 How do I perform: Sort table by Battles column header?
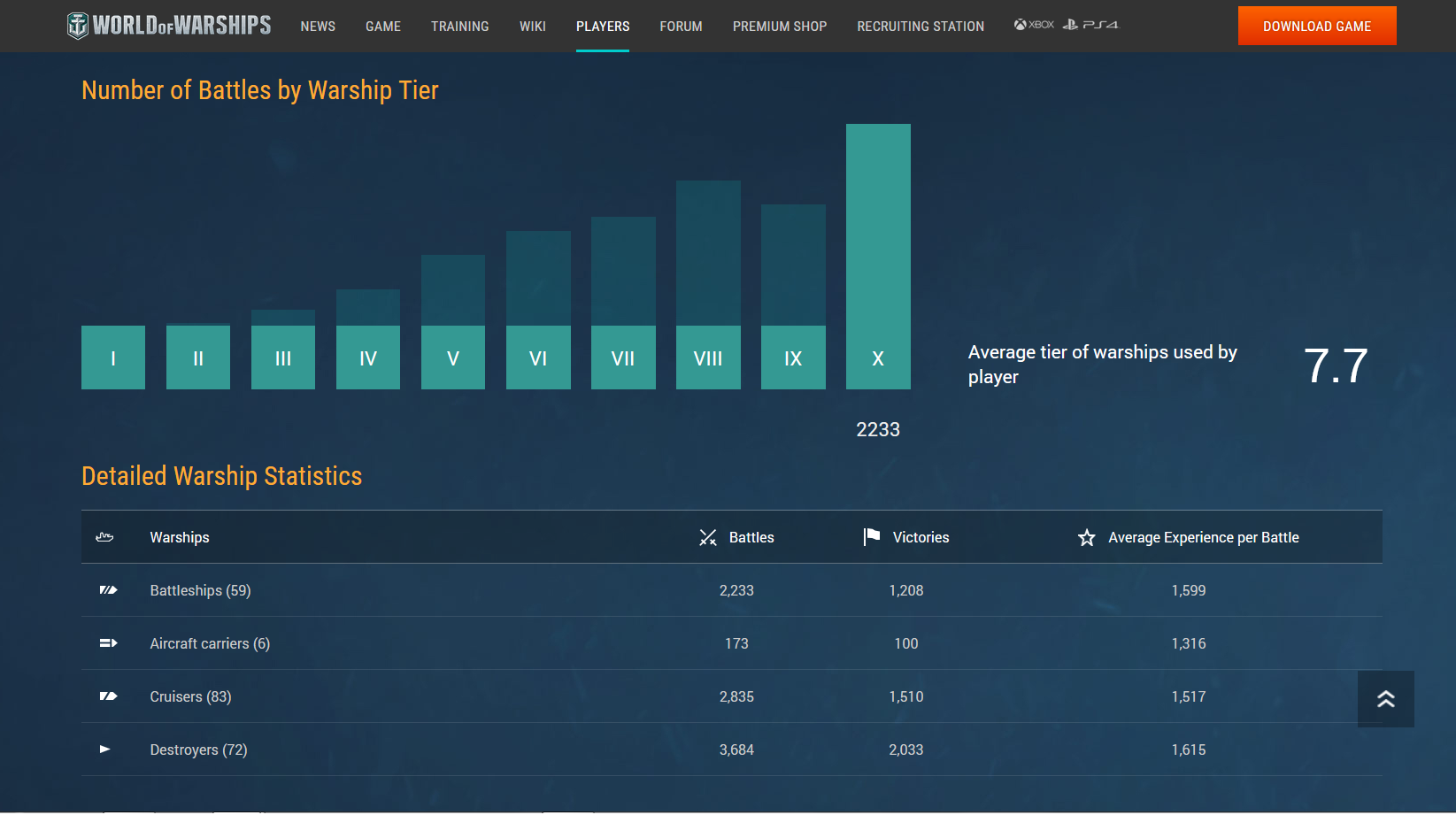tap(751, 537)
